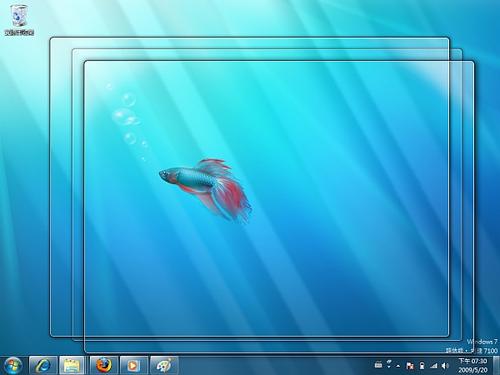Click the power status tray icon

coord(422,366)
